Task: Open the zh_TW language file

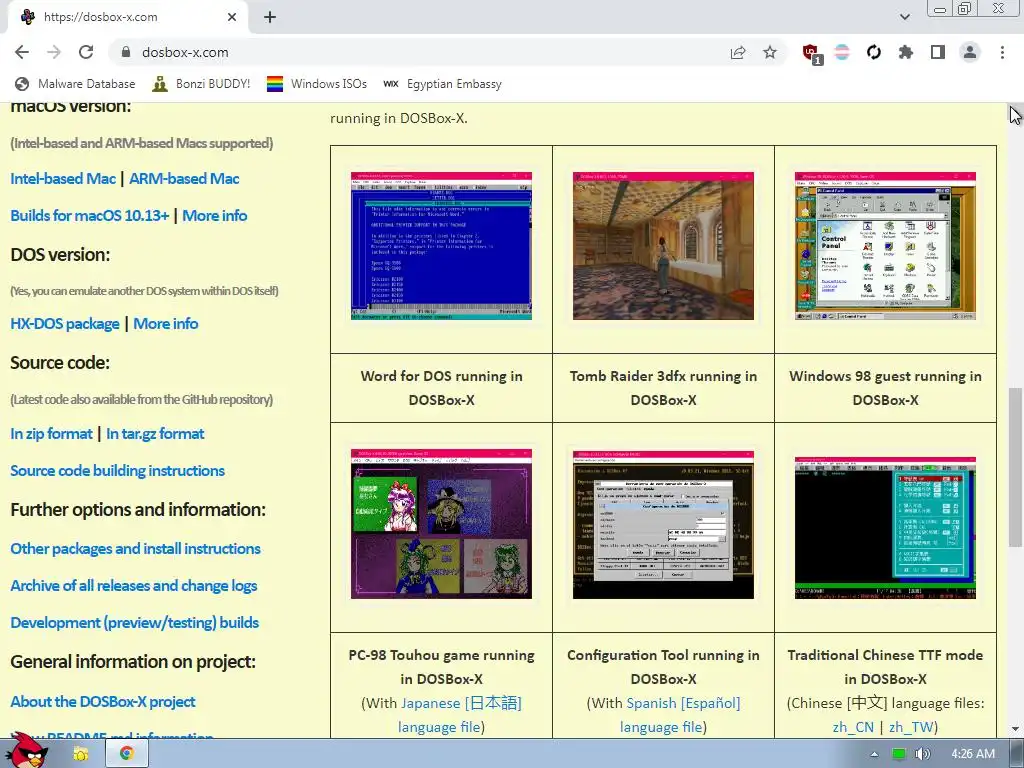Action: (911, 727)
